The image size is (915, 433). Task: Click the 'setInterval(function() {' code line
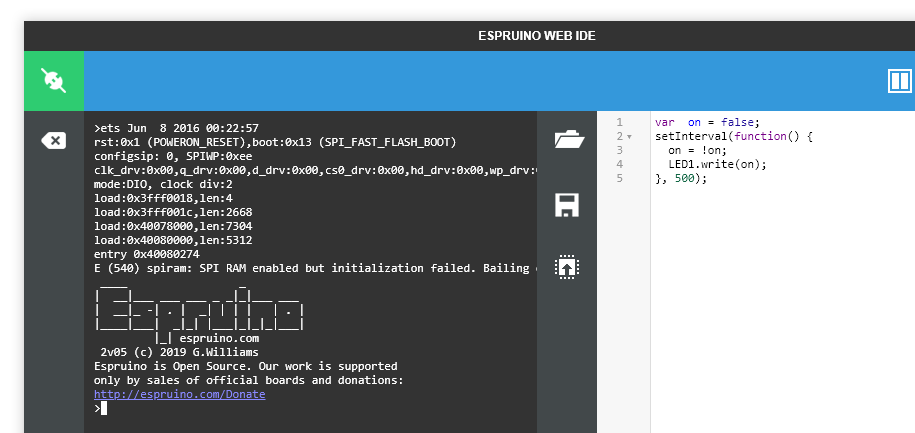click(734, 136)
